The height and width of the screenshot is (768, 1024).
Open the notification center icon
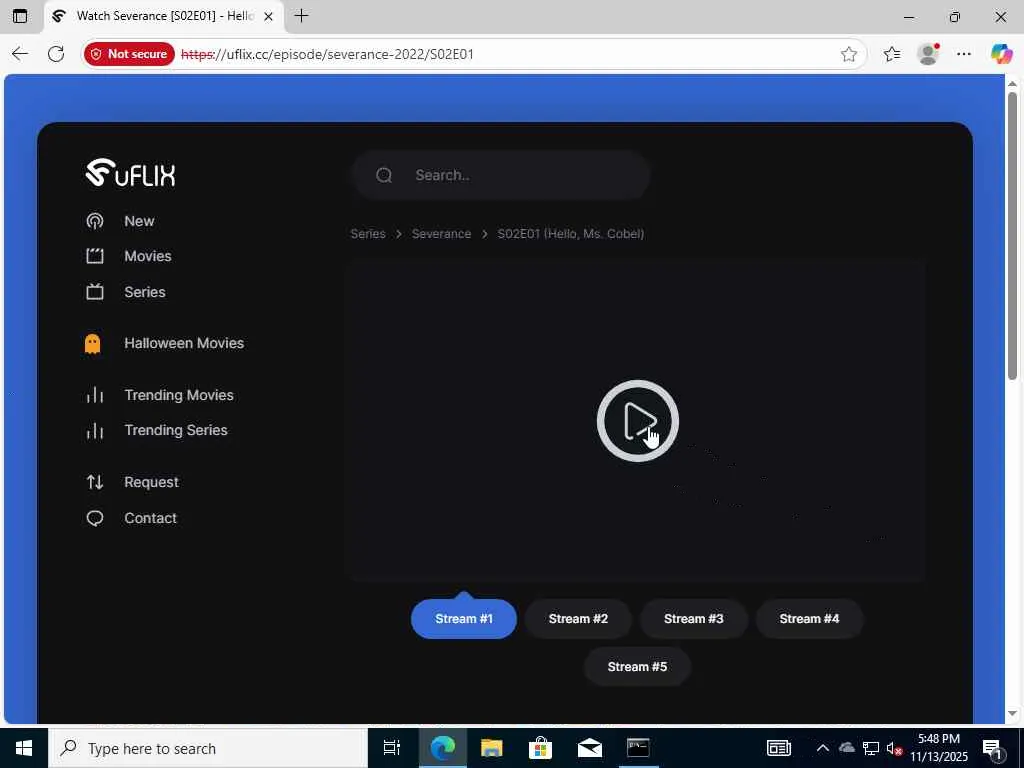coord(992,748)
